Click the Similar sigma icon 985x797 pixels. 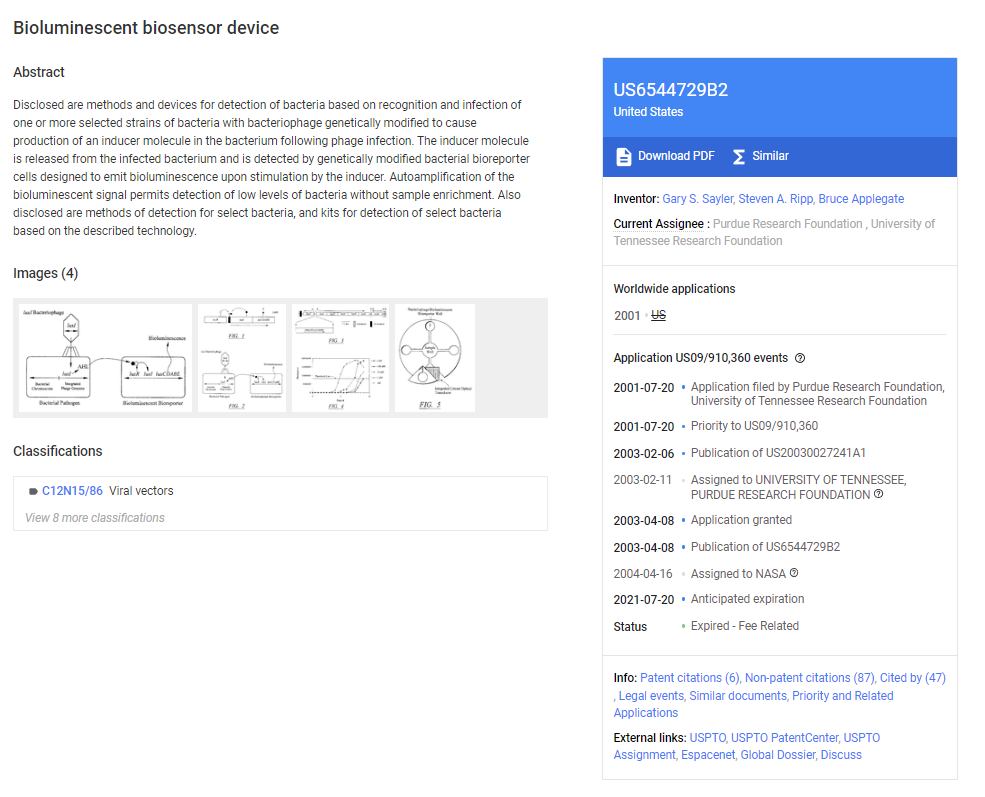[739, 156]
